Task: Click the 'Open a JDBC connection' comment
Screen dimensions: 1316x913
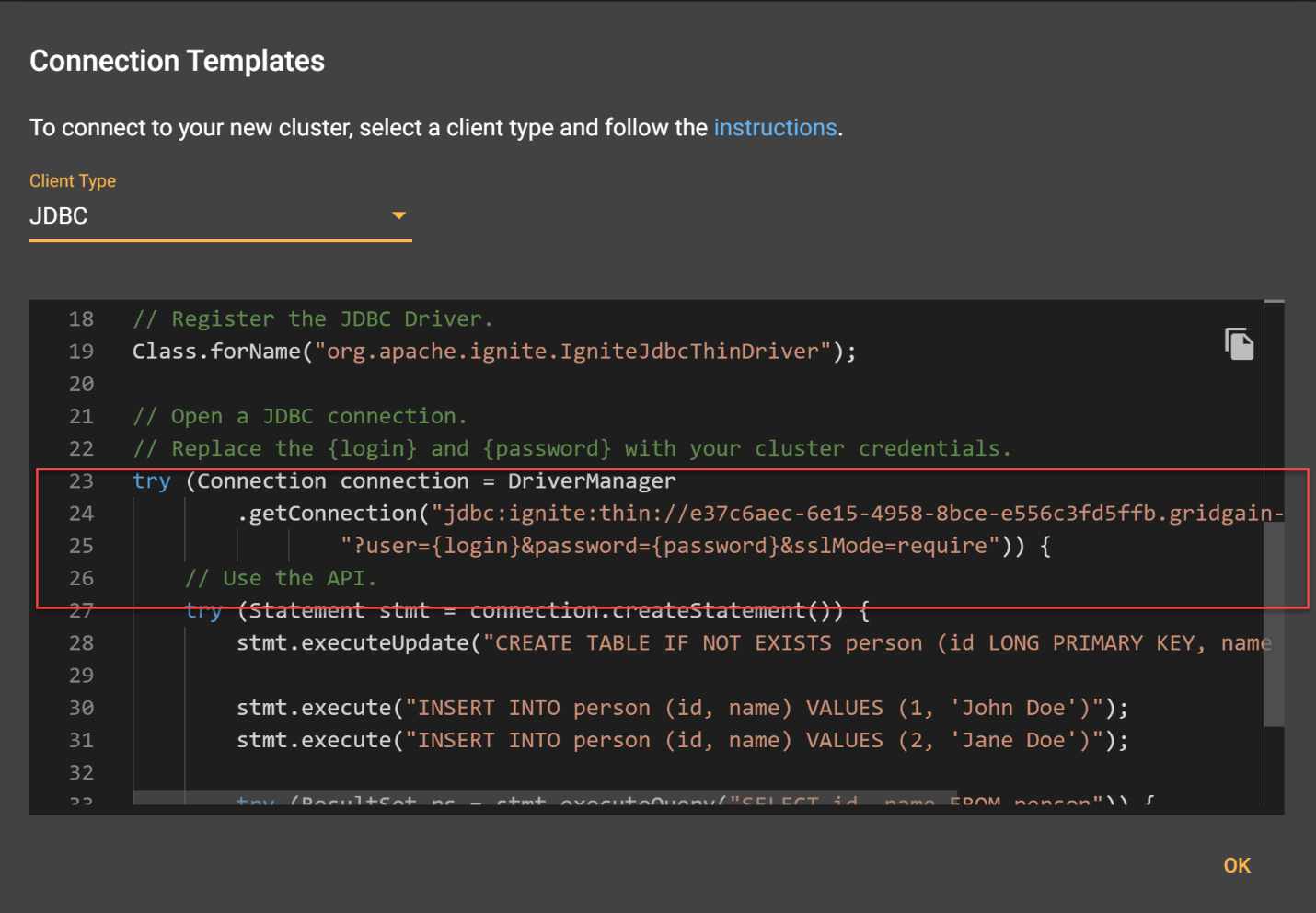Action: [x=300, y=416]
